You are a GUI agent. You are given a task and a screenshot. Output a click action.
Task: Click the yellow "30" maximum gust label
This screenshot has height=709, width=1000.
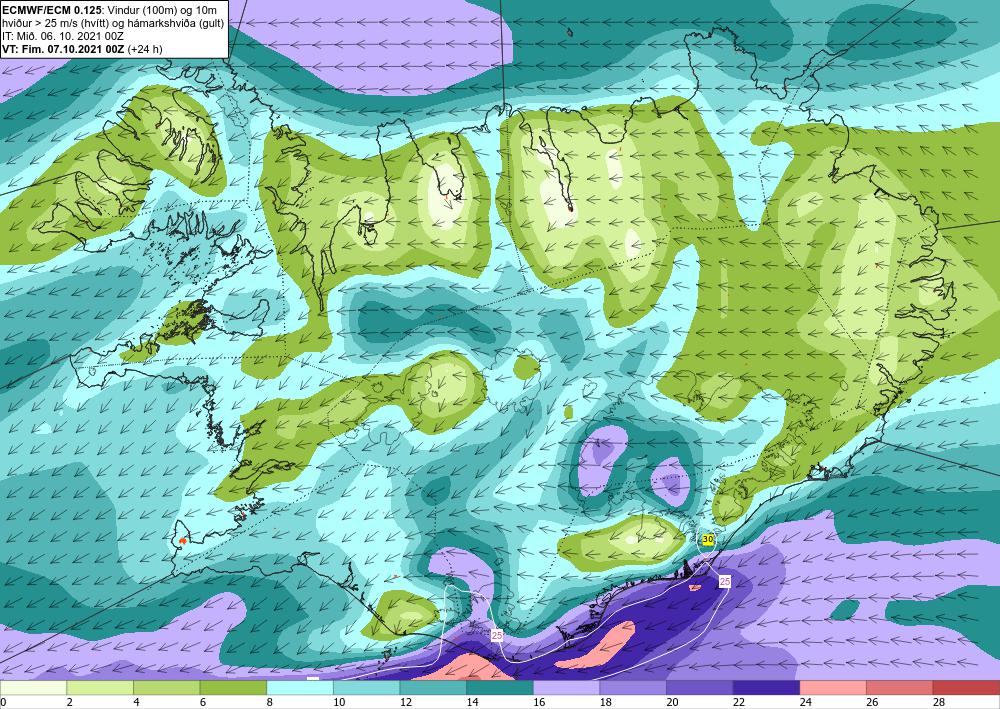click(708, 539)
